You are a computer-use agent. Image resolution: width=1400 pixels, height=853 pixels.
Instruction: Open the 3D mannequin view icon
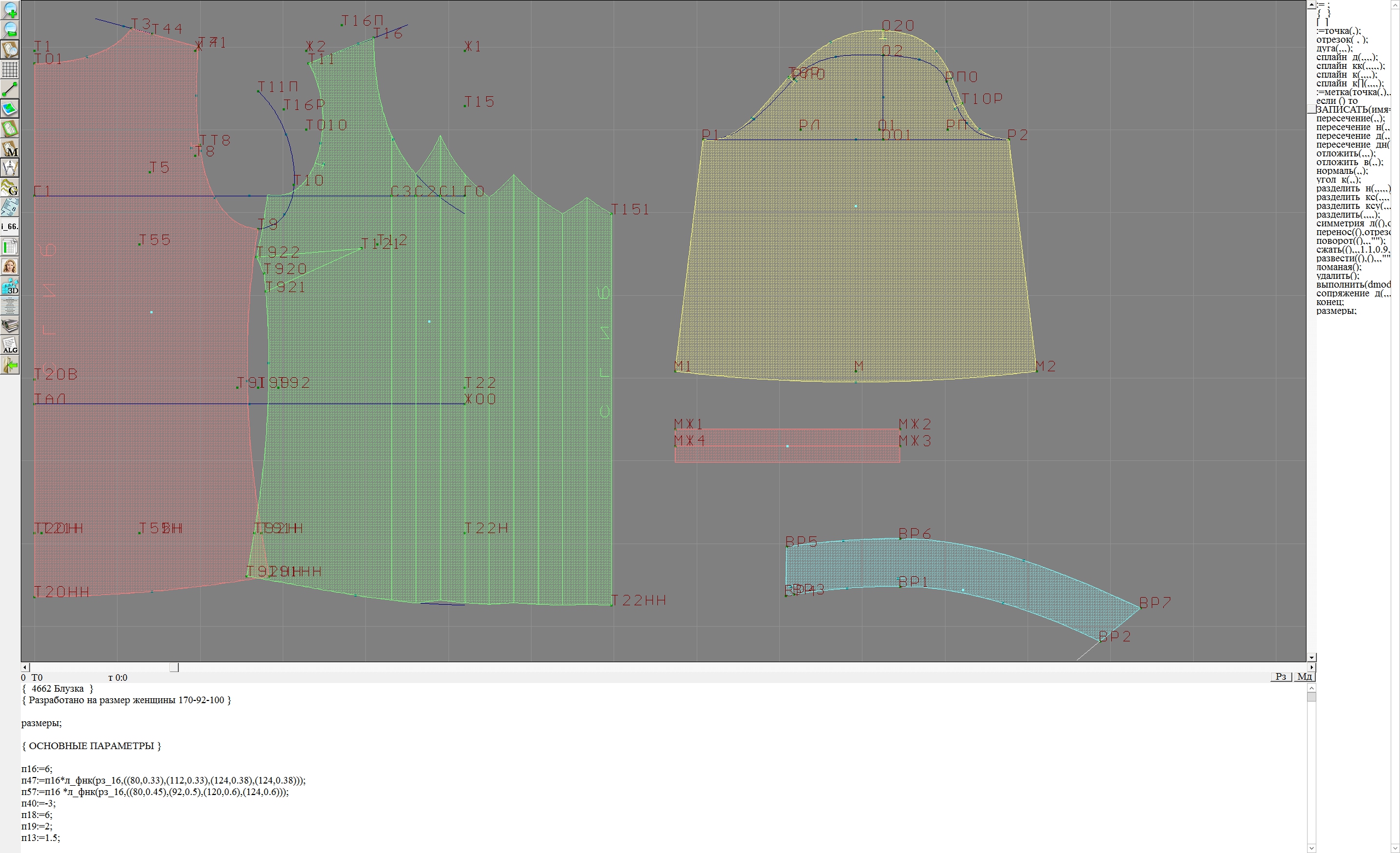[10, 286]
